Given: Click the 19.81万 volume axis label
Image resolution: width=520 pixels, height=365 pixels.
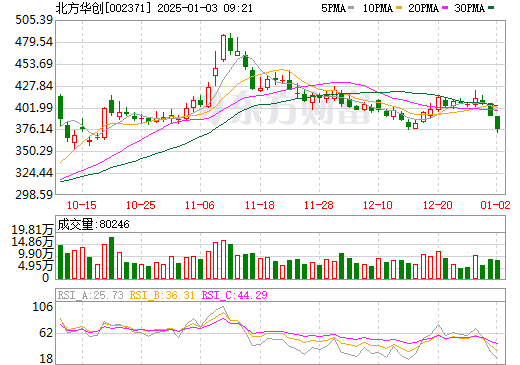Looking at the screenshot, I should point(32,230).
